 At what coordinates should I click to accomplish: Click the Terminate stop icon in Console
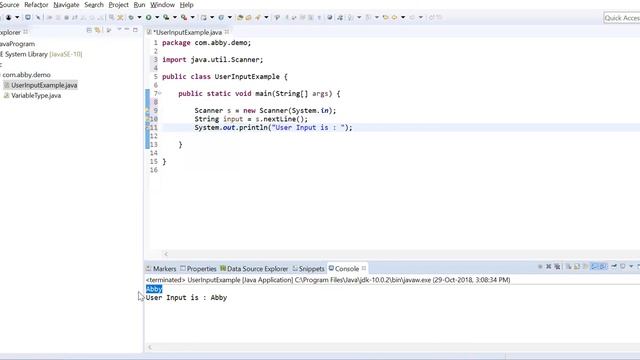click(x=540, y=267)
